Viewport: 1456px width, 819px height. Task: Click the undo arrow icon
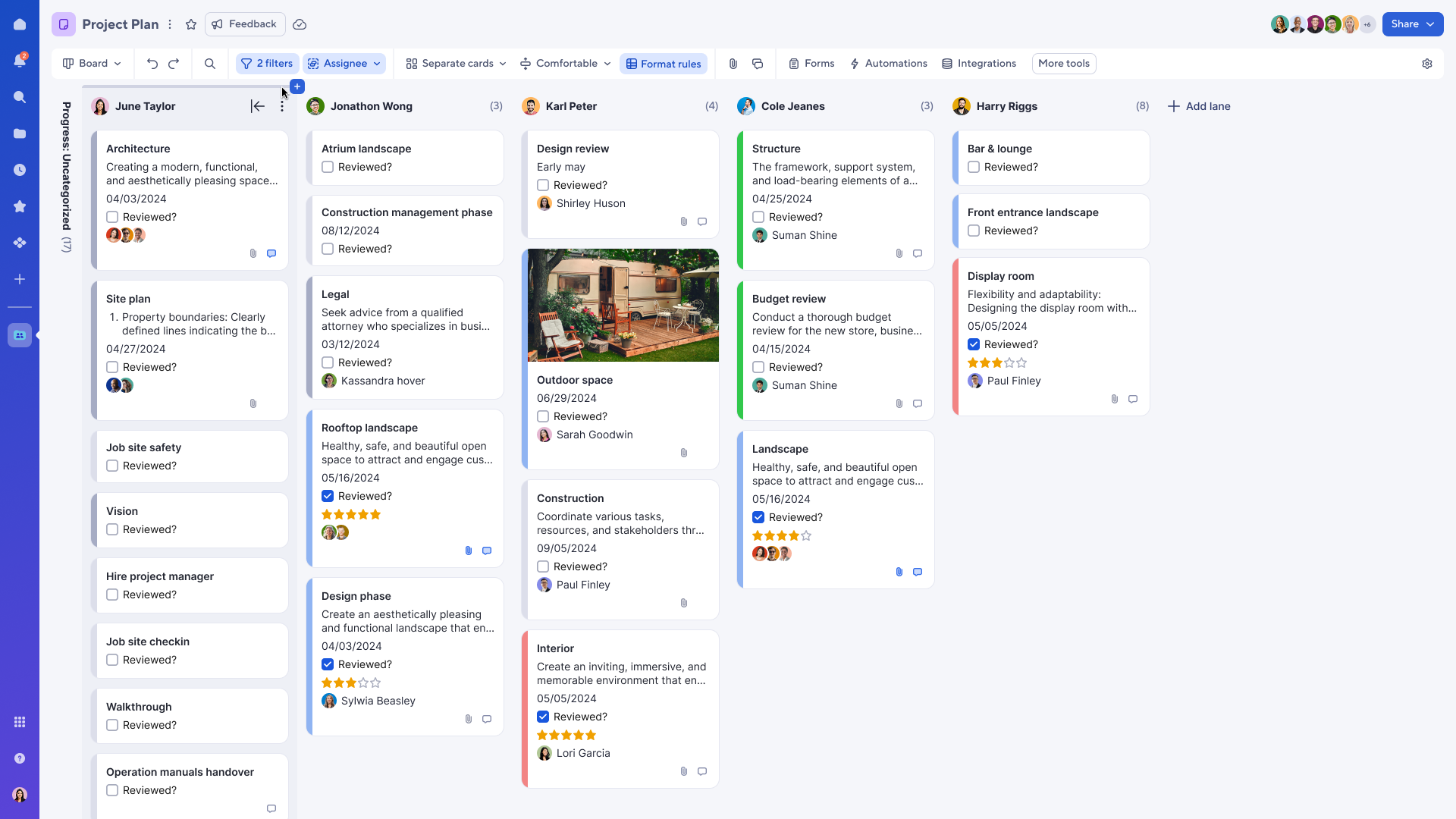[152, 64]
